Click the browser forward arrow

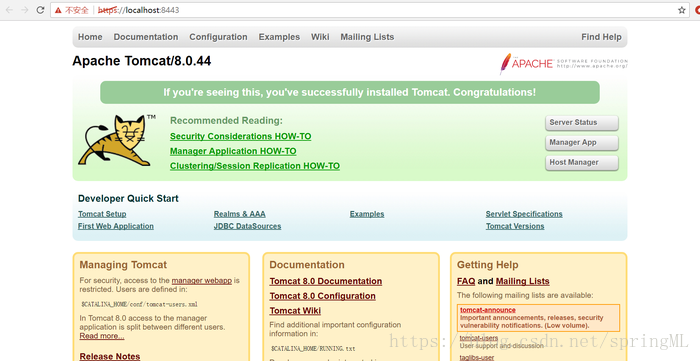(25, 10)
